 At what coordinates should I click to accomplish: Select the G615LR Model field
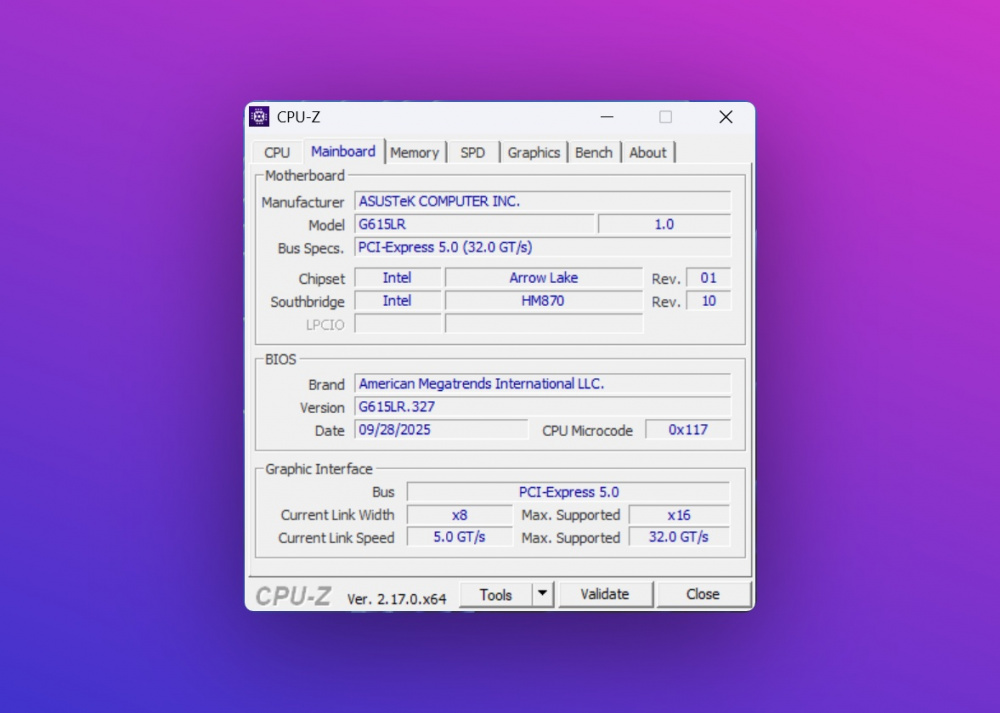click(474, 225)
